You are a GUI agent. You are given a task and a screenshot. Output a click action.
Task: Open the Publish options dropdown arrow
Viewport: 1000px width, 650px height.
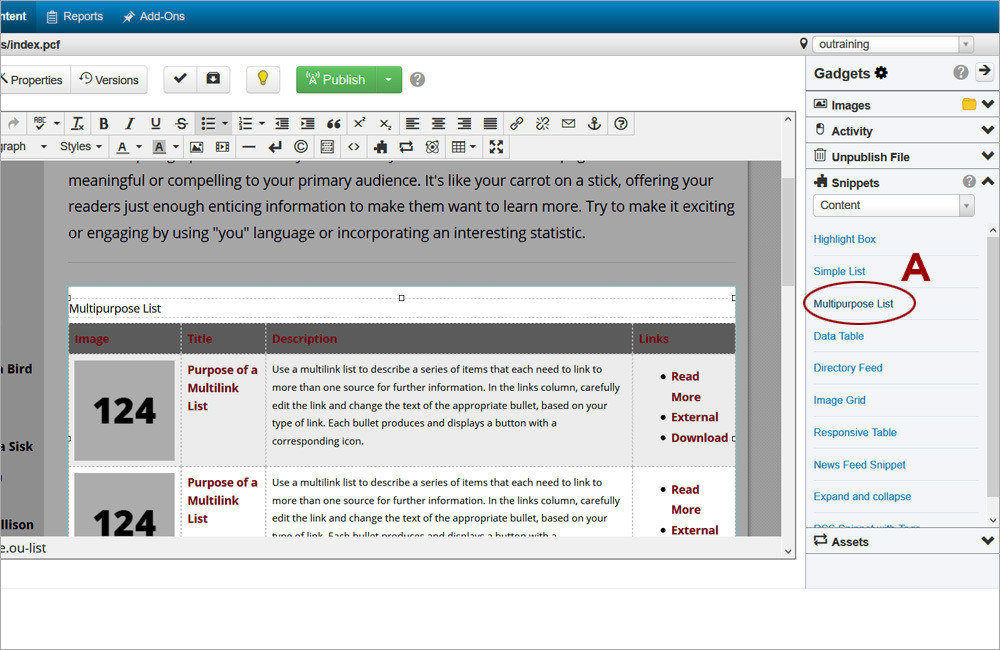tap(388, 80)
